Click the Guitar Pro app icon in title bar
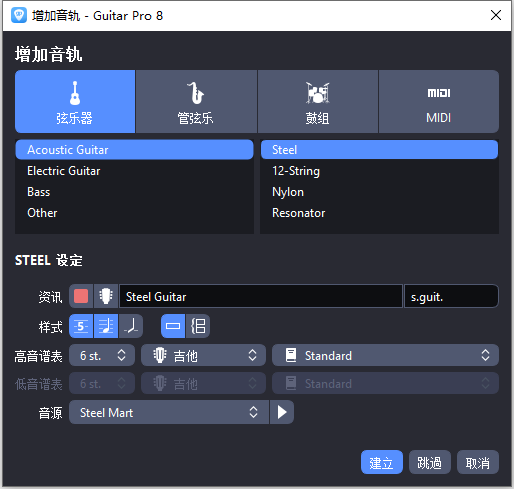514x489 pixels. pyautogui.click(x=19, y=15)
